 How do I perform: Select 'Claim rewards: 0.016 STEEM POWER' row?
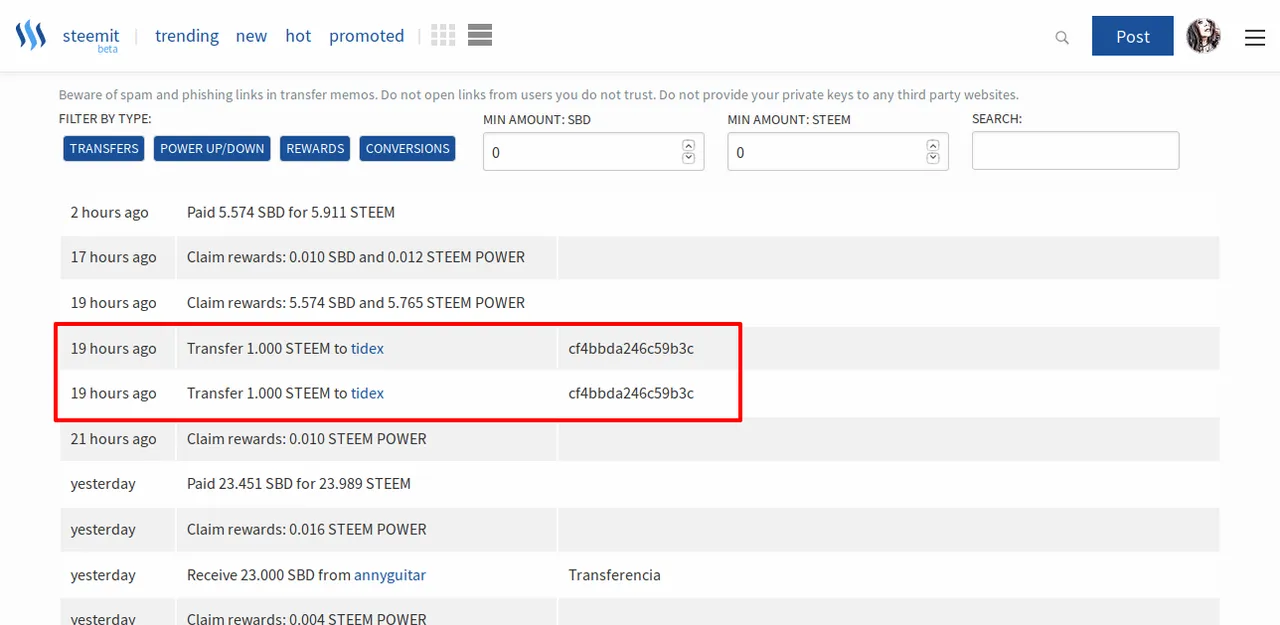tap(307, 529)
